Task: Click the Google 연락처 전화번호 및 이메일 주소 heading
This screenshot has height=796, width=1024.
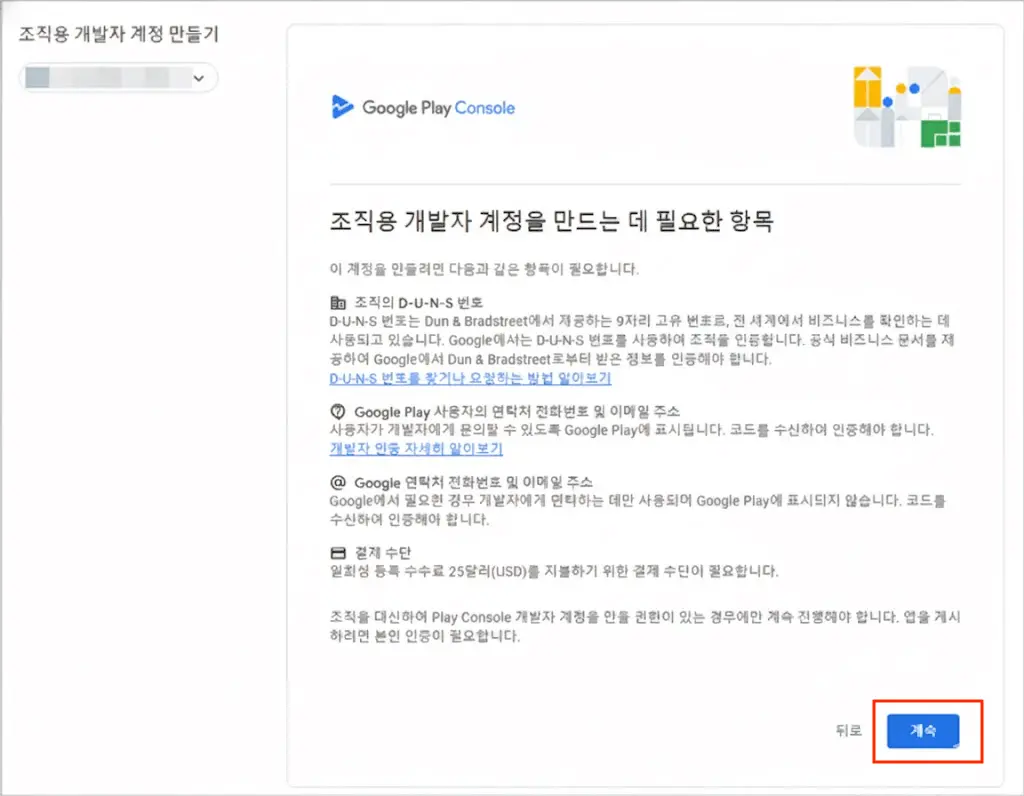Action: pyautogui.click(x=473, y=483)
